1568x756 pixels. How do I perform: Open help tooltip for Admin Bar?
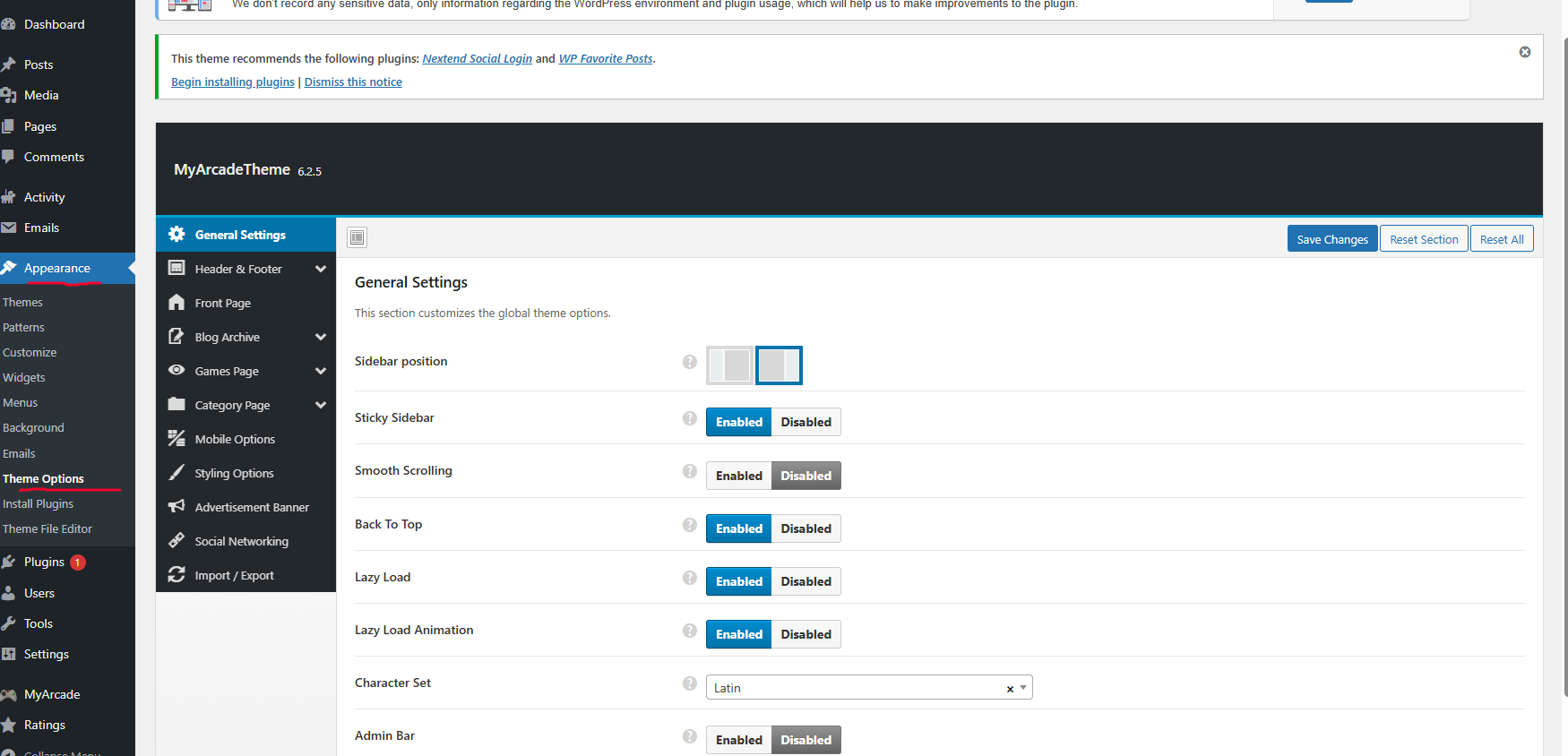pos(690,736)
